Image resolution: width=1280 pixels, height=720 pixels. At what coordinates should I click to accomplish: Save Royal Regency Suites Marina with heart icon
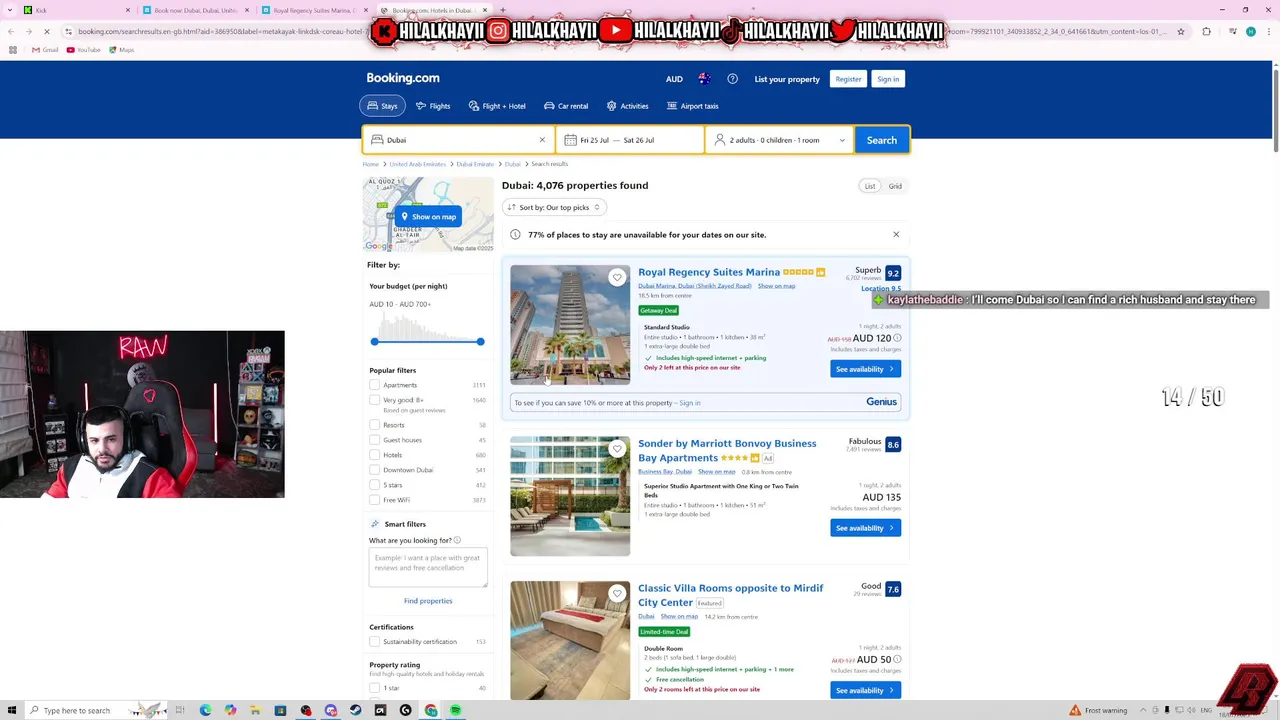click(617, 278)
